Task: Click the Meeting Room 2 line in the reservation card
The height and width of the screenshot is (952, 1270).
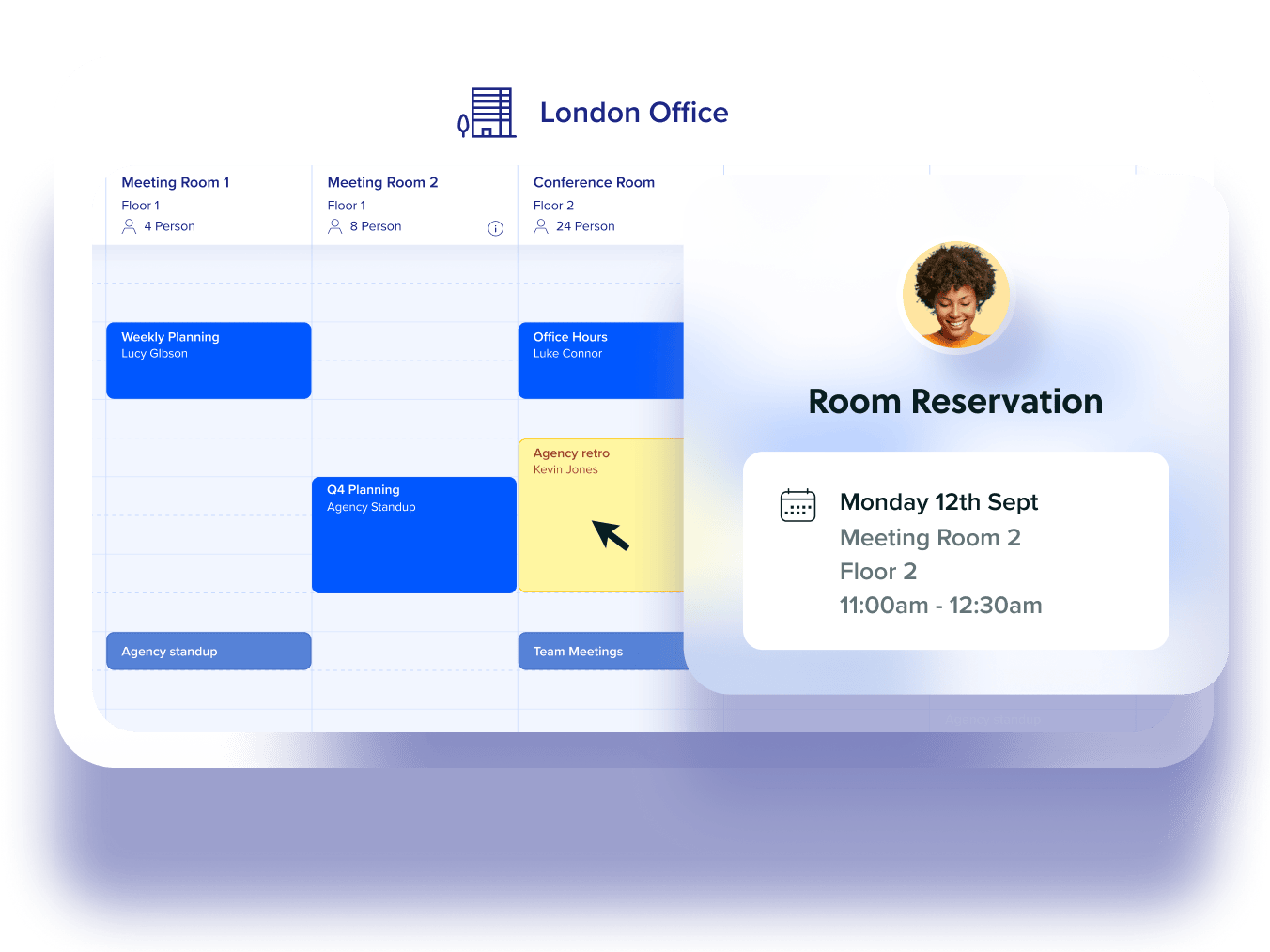Action: (x=930, y=538)
